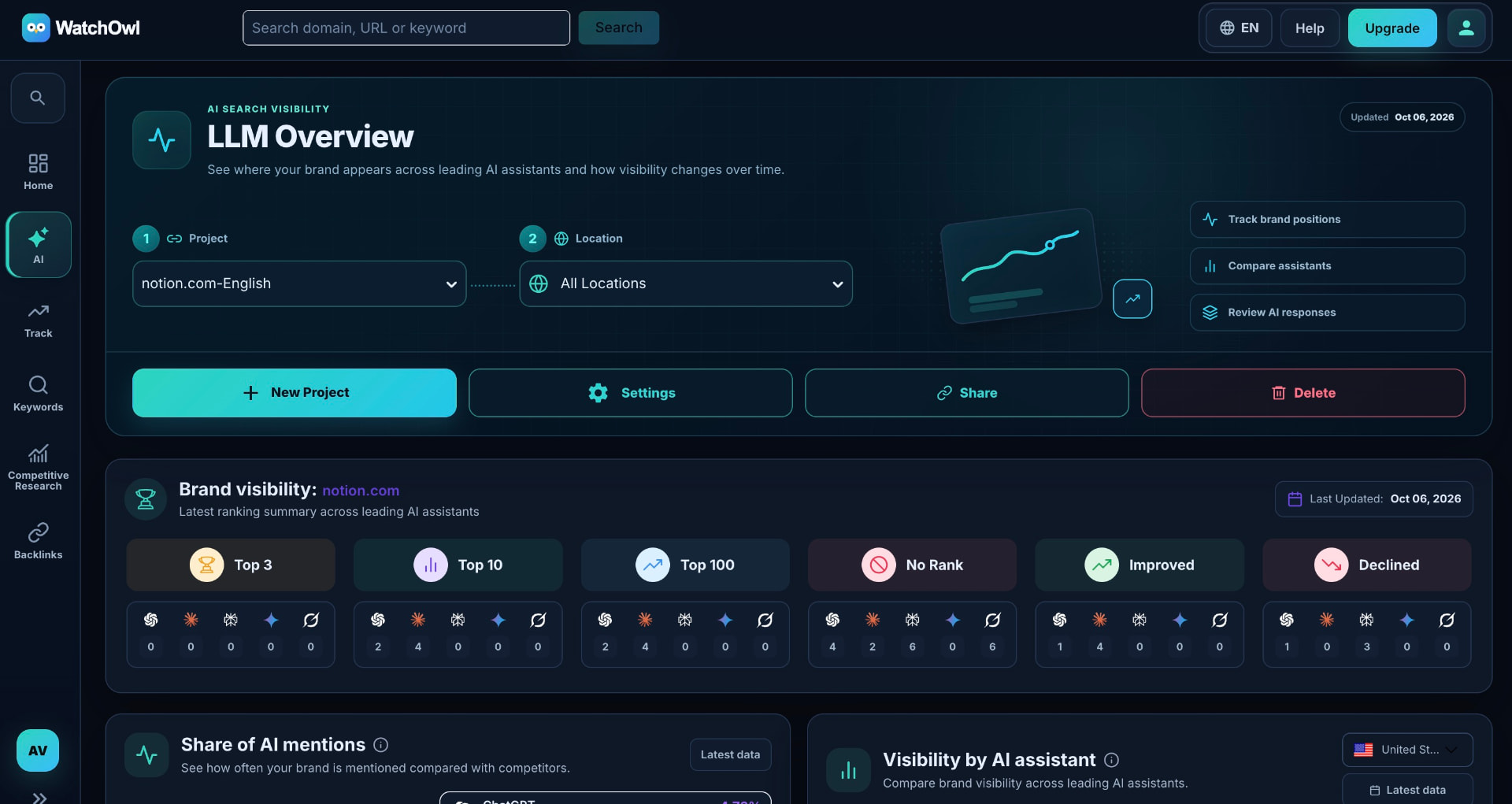Click the Last Updated Oct 06, 2026 badge
This screenshot has width=1512, height=804.
[x=1374, y=499]
